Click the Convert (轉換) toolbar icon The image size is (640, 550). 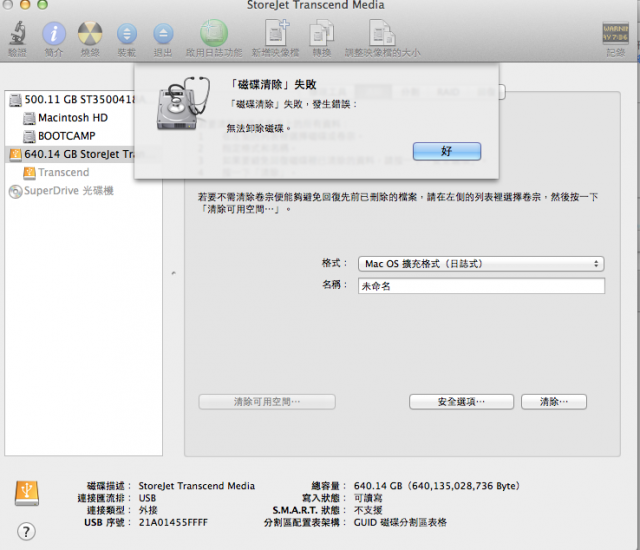(322, 33)
